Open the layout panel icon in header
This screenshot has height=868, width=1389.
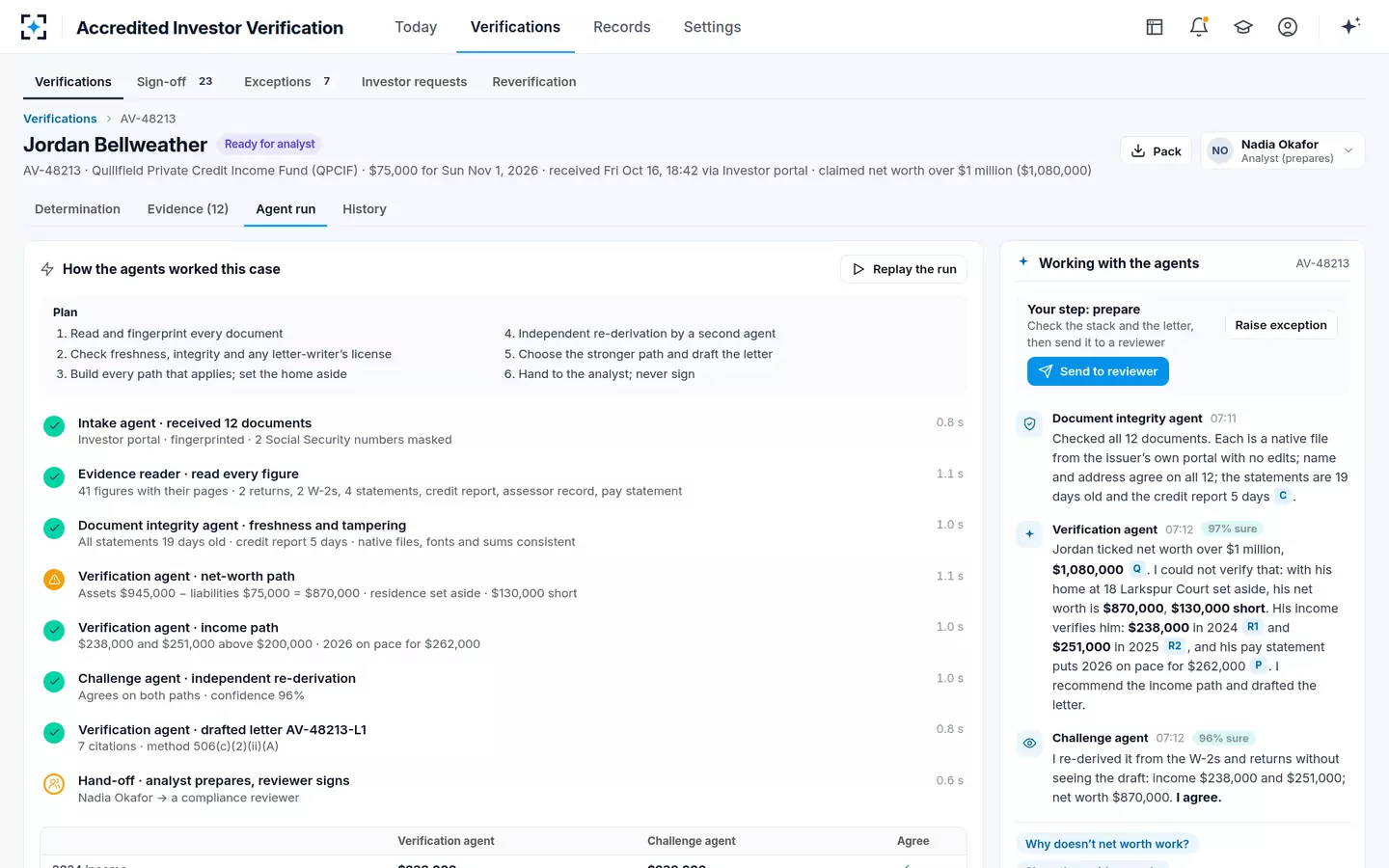pos(1155,27)
